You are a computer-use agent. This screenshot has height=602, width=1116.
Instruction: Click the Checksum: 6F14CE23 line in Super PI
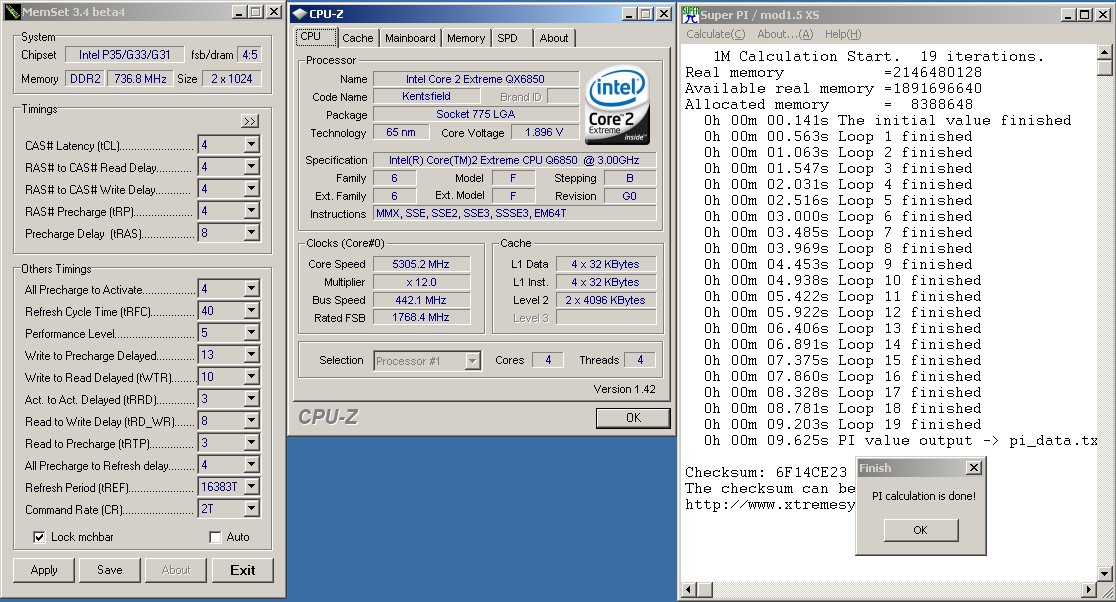(766, 472)
